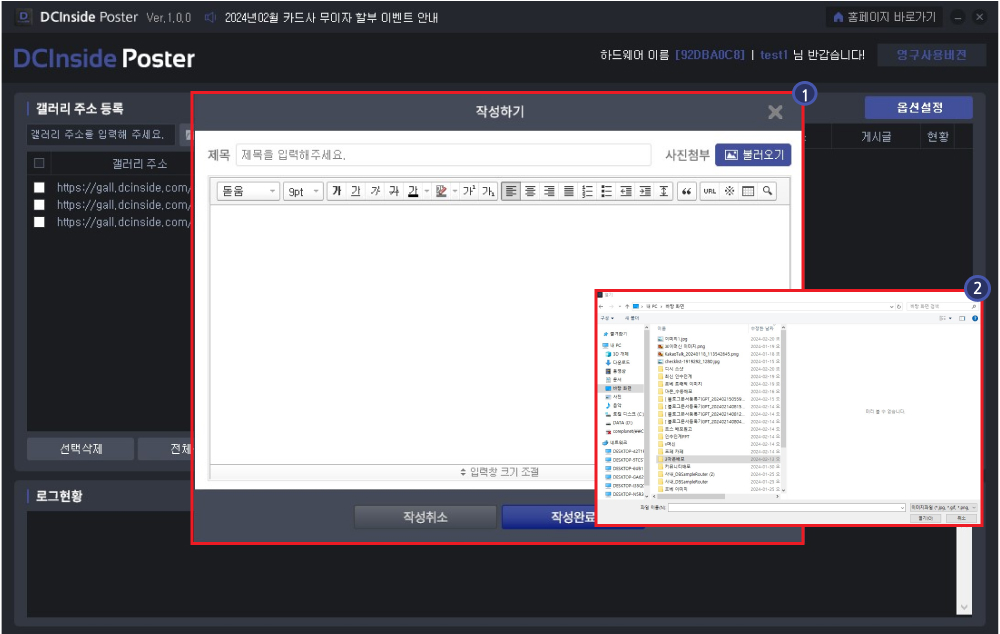Apply subscript formatting
This screenshot has width=1000, height=634.
click(x=489, y=191)
